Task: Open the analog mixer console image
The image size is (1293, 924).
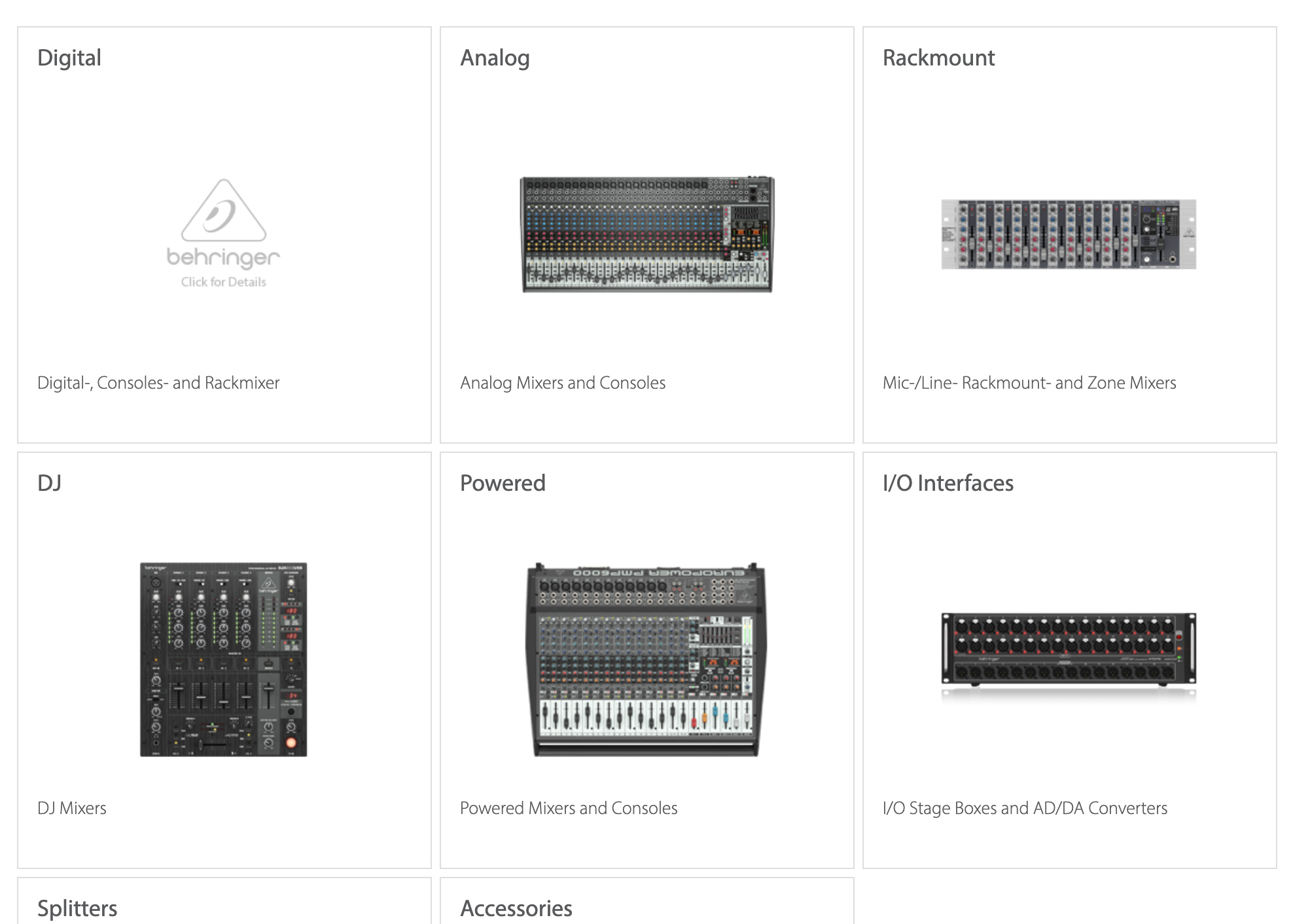Action: [x=646, y=234]
